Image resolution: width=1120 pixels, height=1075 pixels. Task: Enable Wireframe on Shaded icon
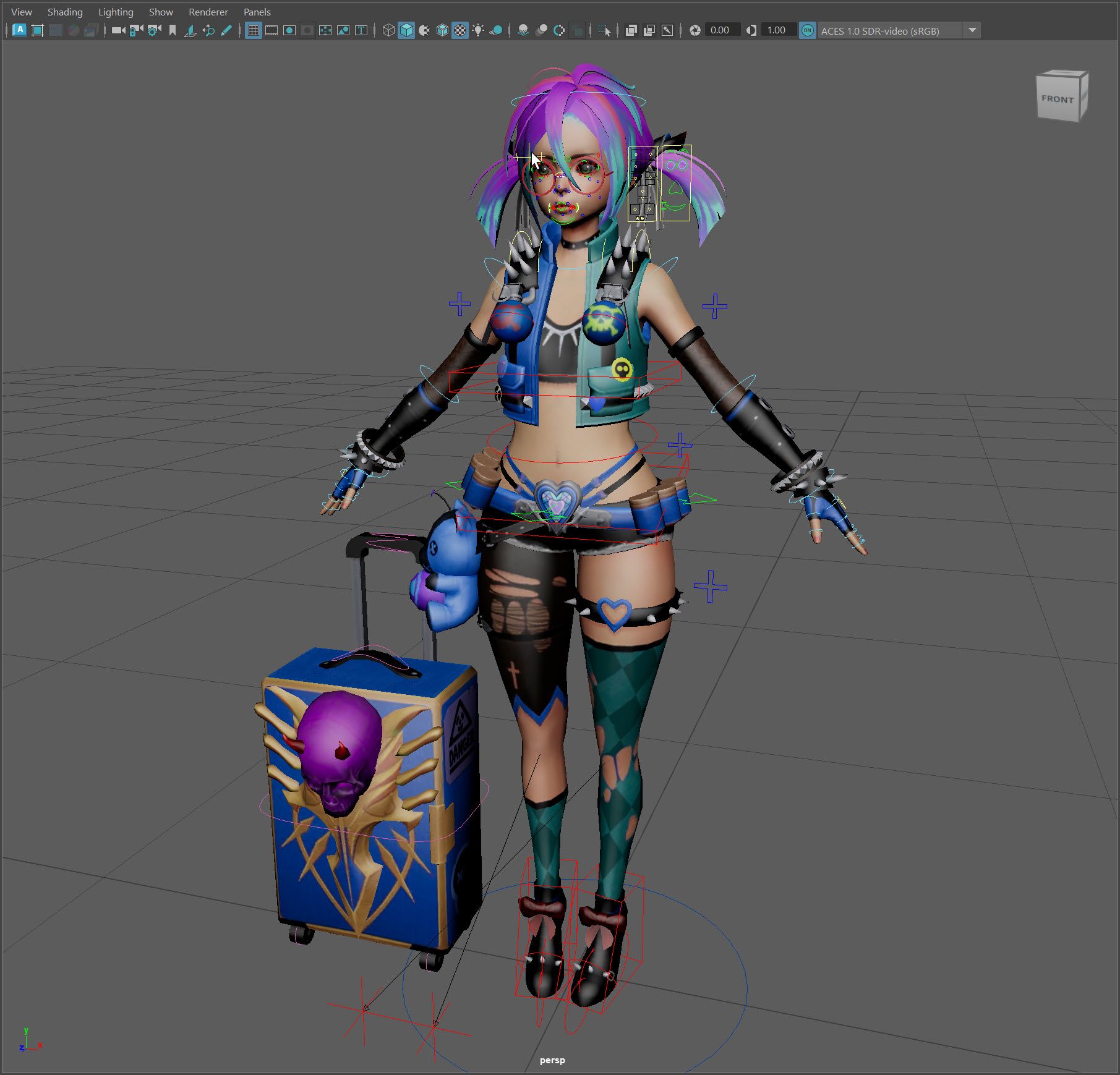pos(442,30)
